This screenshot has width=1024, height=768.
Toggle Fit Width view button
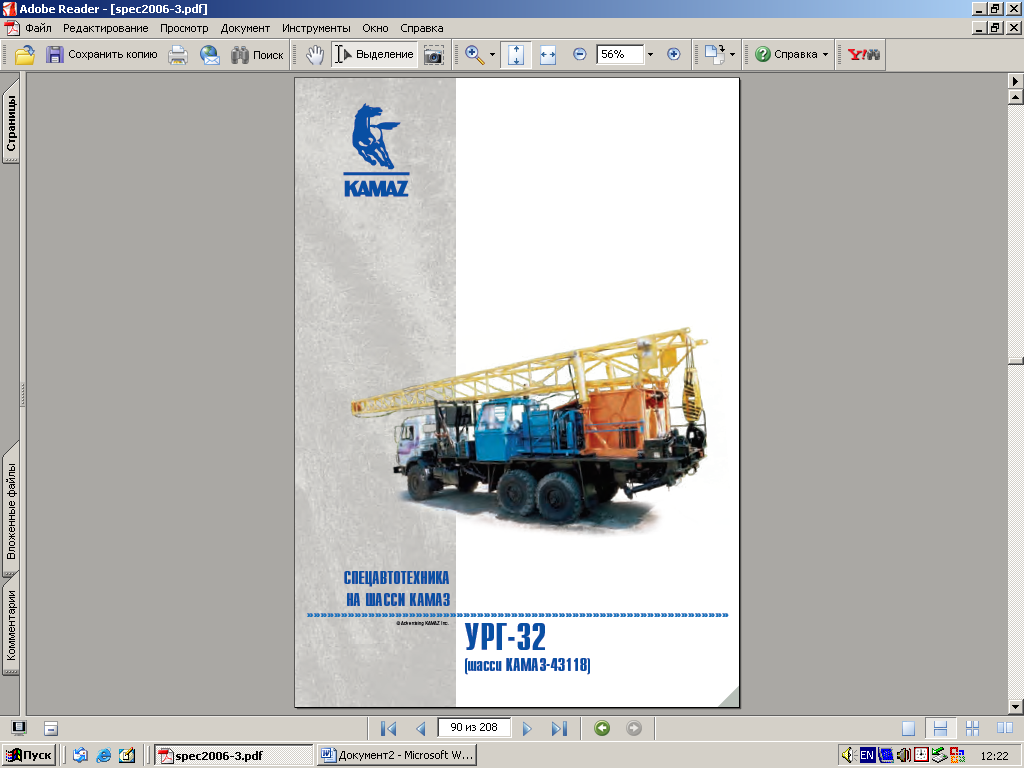coord(548,55)
